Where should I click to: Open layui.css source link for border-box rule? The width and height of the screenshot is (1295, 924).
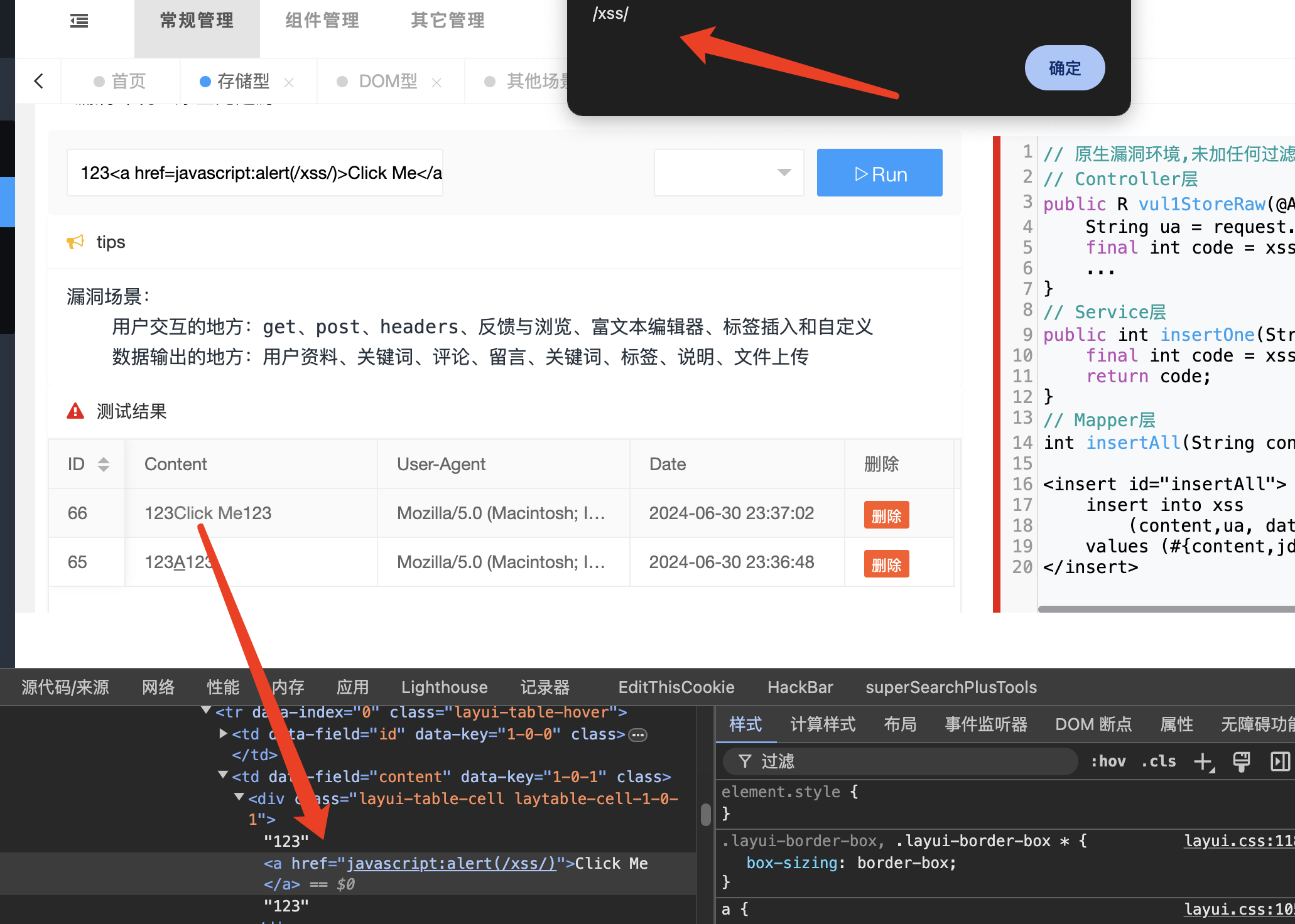1239,841
